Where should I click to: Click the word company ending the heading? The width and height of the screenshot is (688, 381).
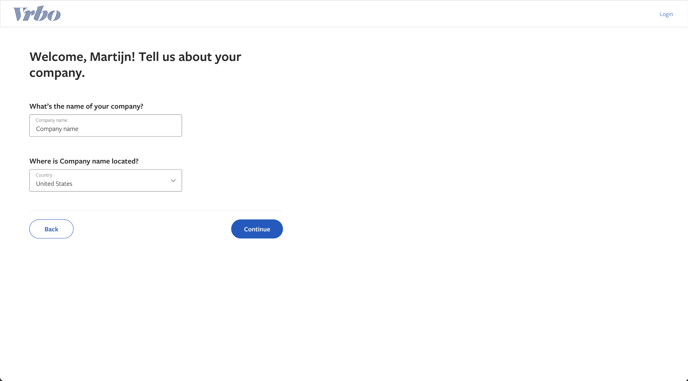[55, 73]
